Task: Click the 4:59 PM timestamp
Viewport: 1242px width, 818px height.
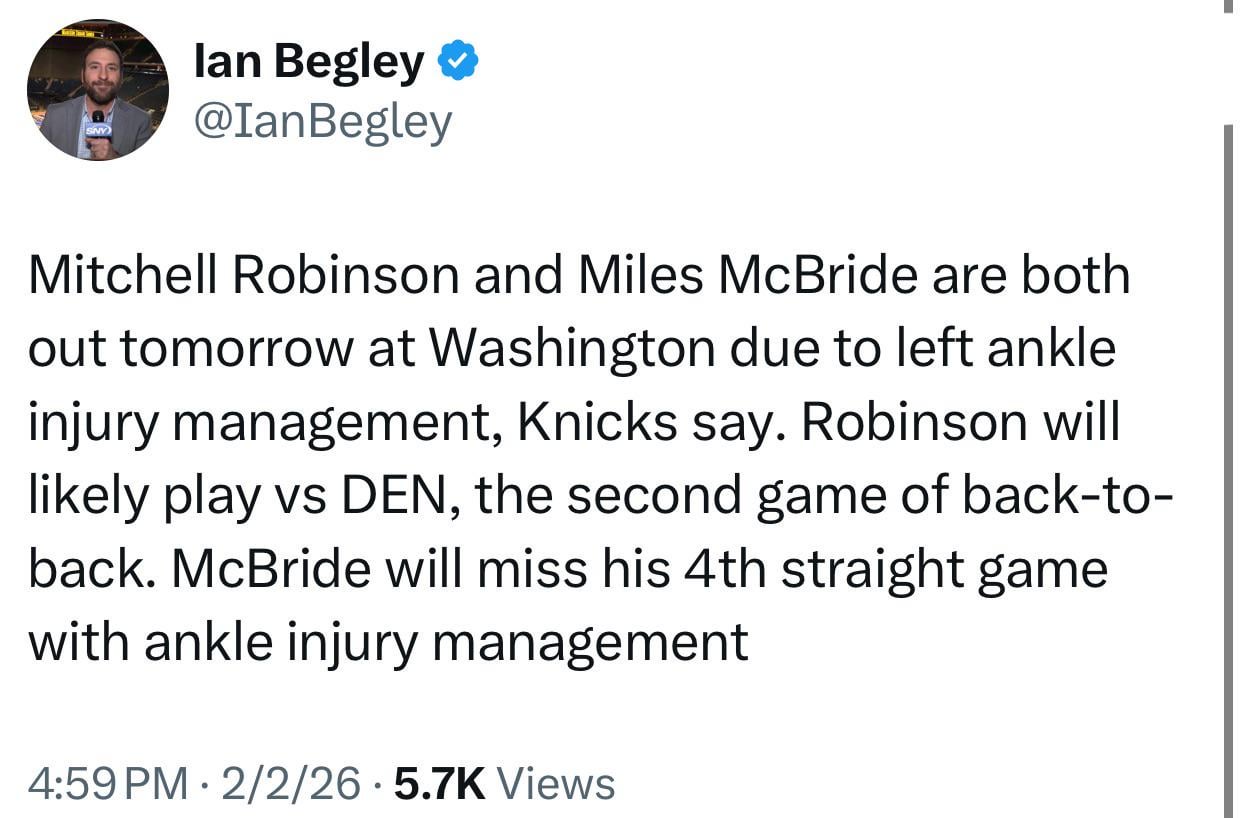Action: click(108, 783)
